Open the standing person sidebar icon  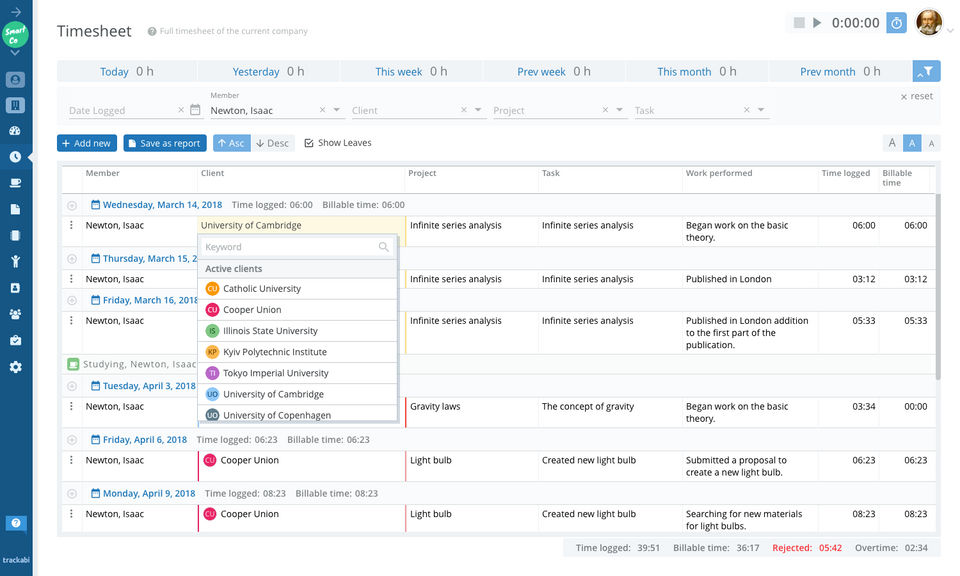click(x=15, y=261)
